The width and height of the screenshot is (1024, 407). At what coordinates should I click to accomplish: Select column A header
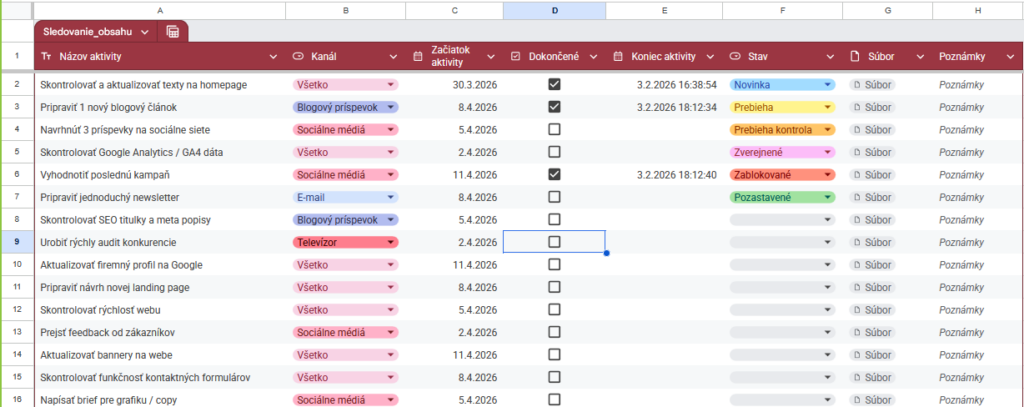(160, 10)
